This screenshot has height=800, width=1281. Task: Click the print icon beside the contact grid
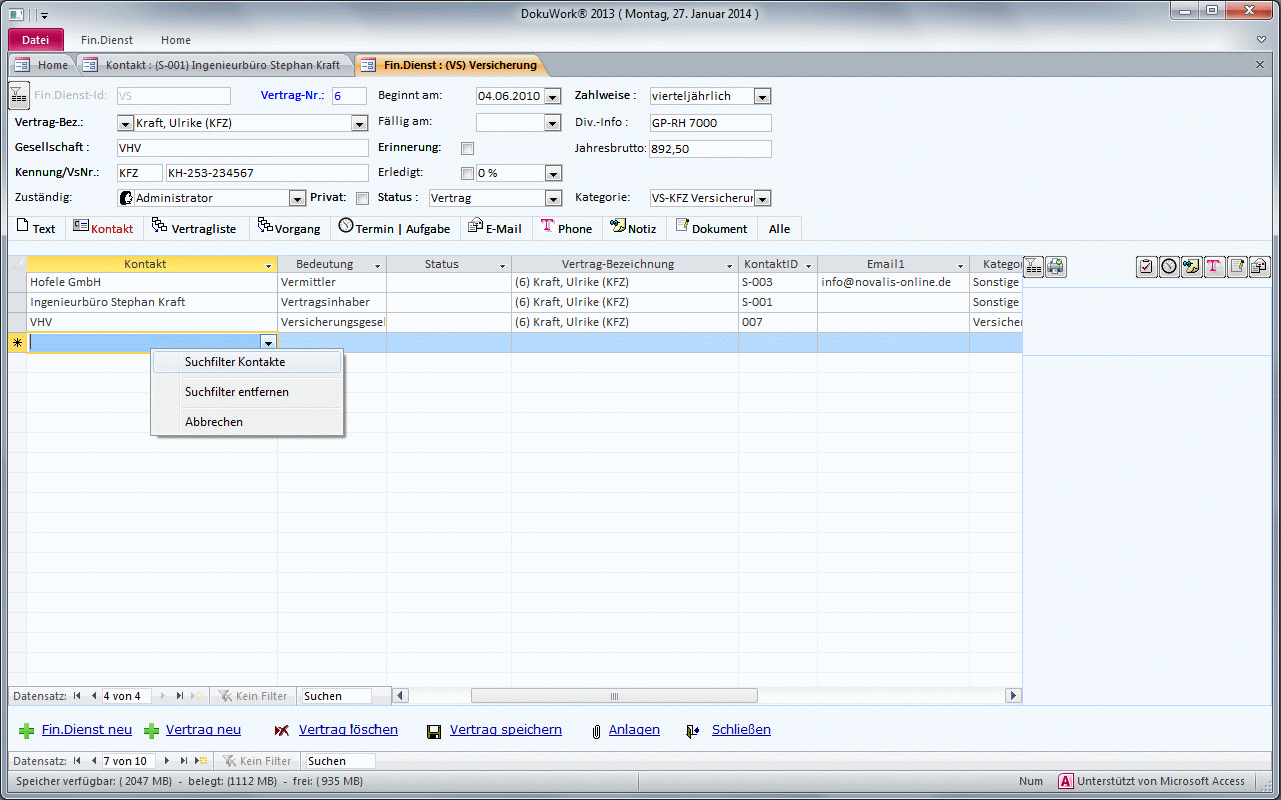point(1056,266)
